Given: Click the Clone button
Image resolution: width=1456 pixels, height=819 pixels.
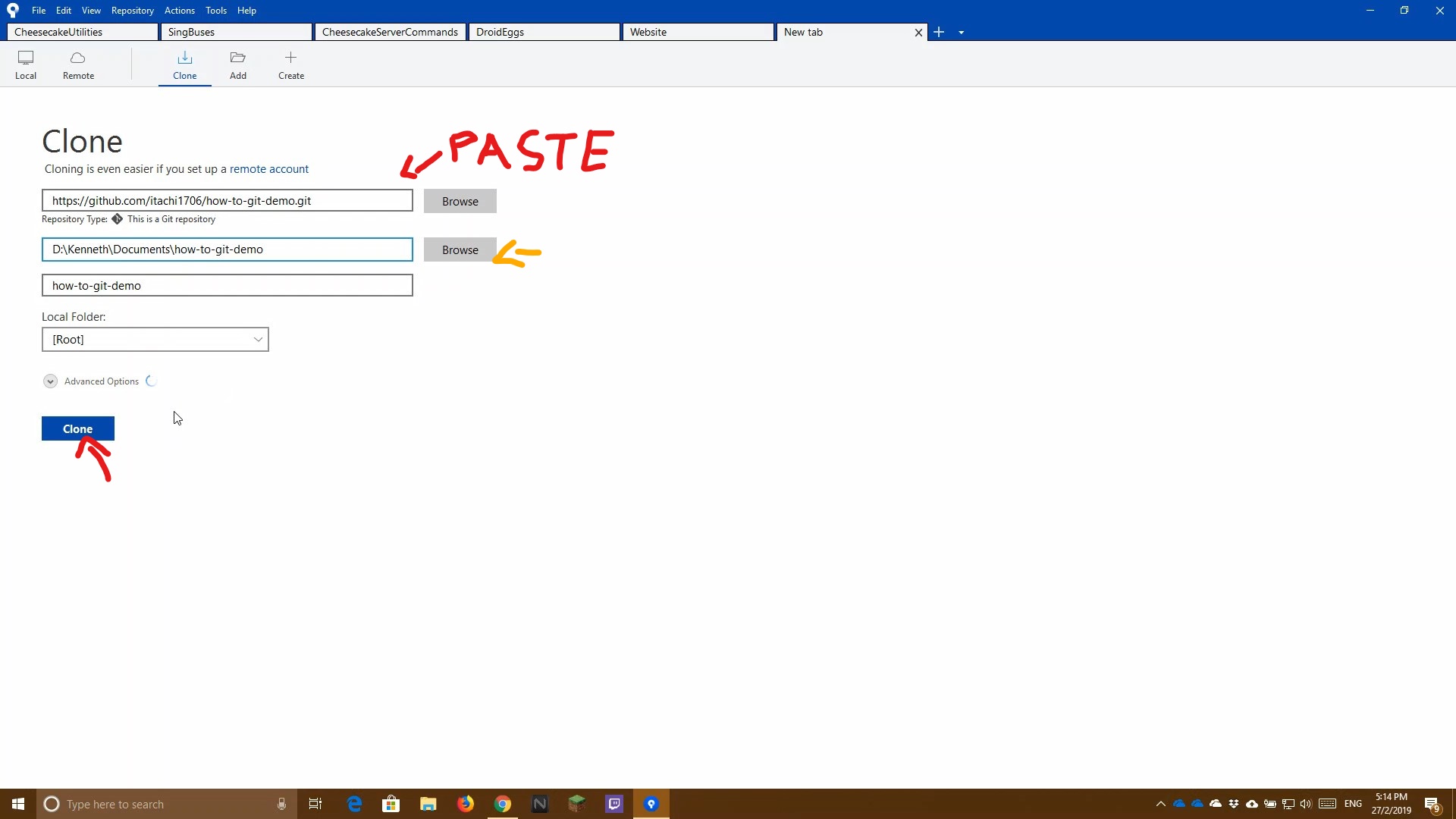Looking at the screenshot, I should coord(78,428).
